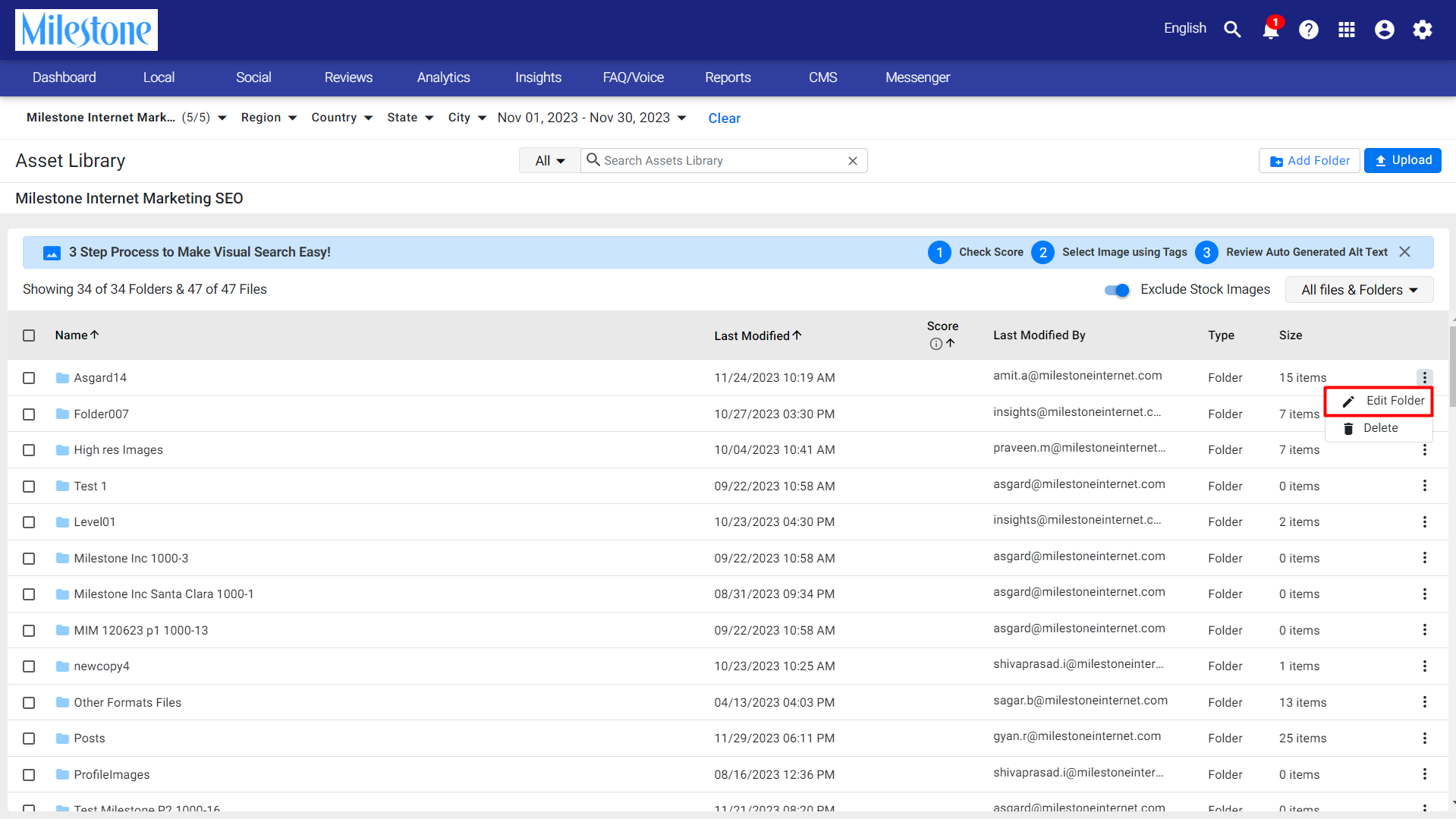The image size is (1456, 819).
Task: Open three-dot menu for Asgard14 row
Action: point(1425,377)
